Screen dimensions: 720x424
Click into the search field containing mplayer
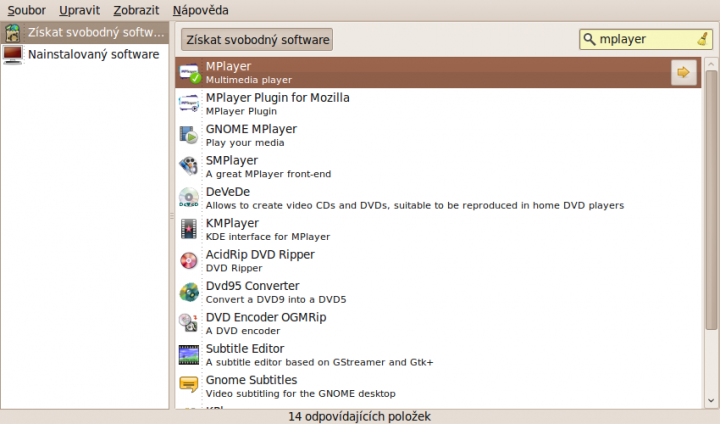click(x=646, y=40)
